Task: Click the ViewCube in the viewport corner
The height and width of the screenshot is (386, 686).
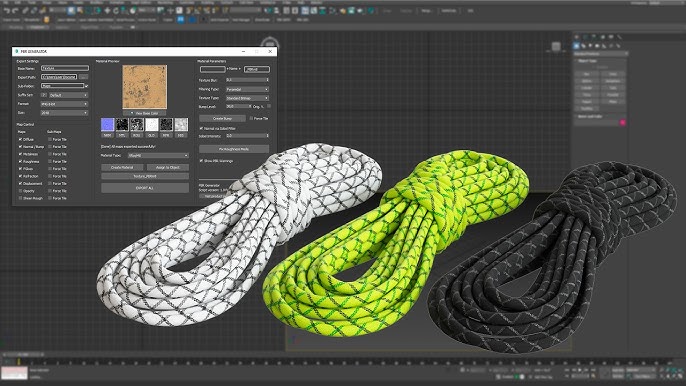Action: coord(556,47)
